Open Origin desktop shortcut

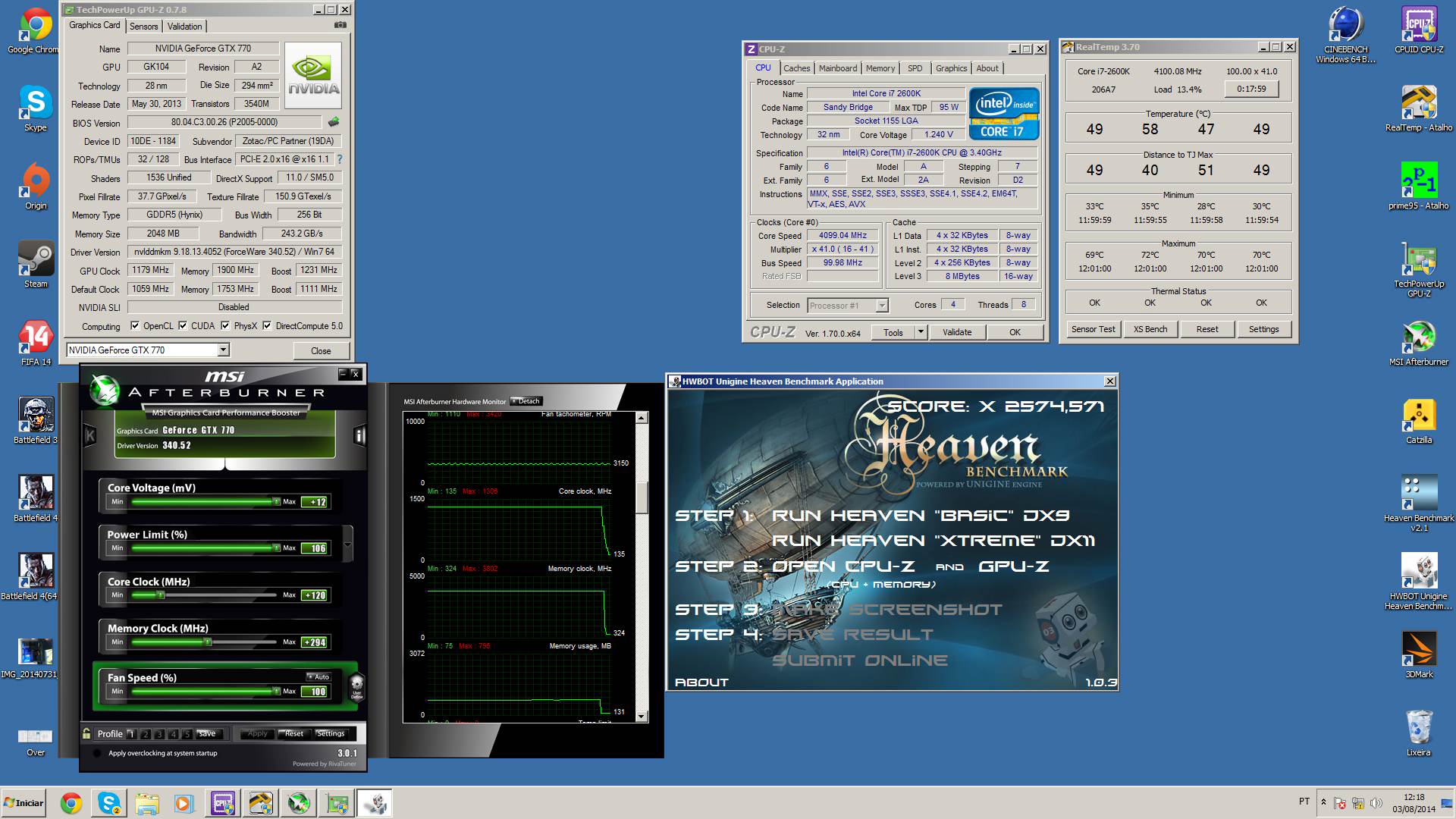point(36,187)
